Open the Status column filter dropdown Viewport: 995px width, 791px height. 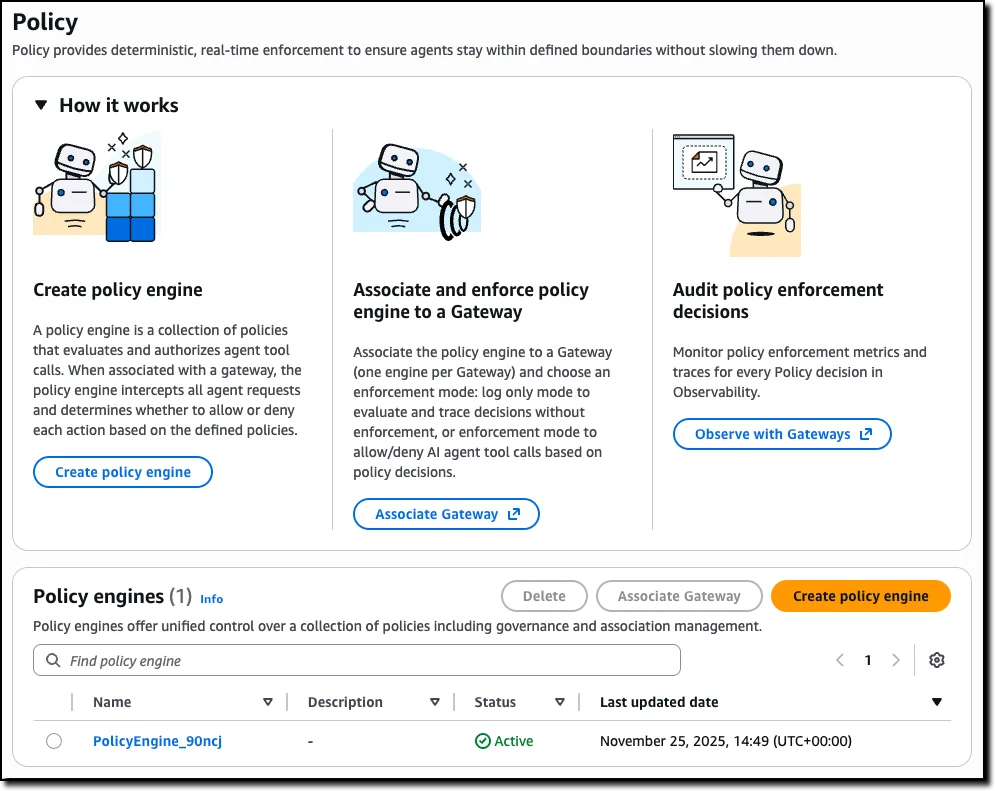[560, 701]
